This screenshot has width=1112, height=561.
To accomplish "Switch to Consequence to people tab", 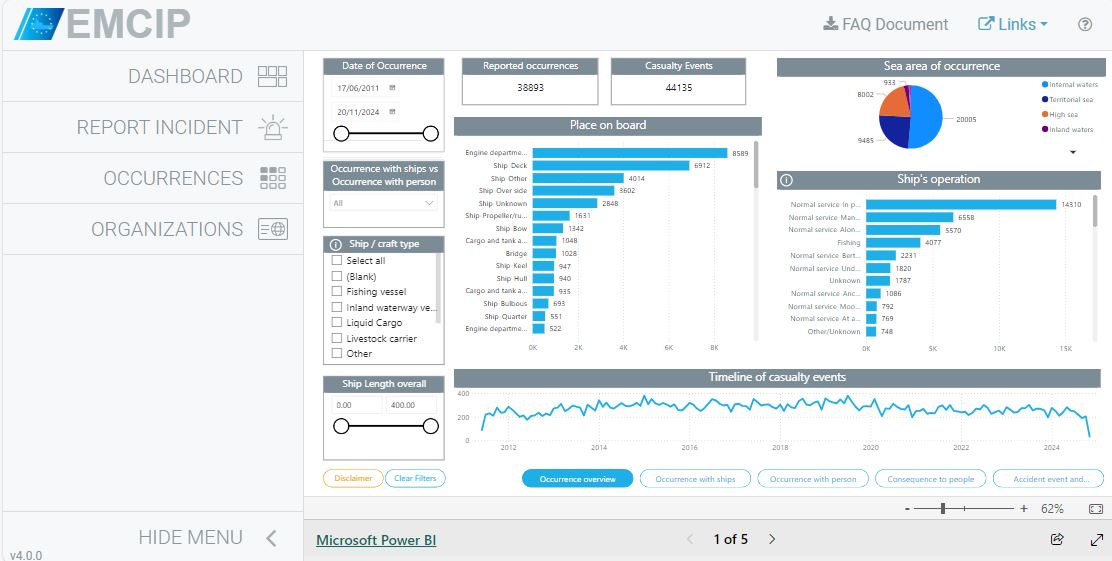I will pos(930,479).
